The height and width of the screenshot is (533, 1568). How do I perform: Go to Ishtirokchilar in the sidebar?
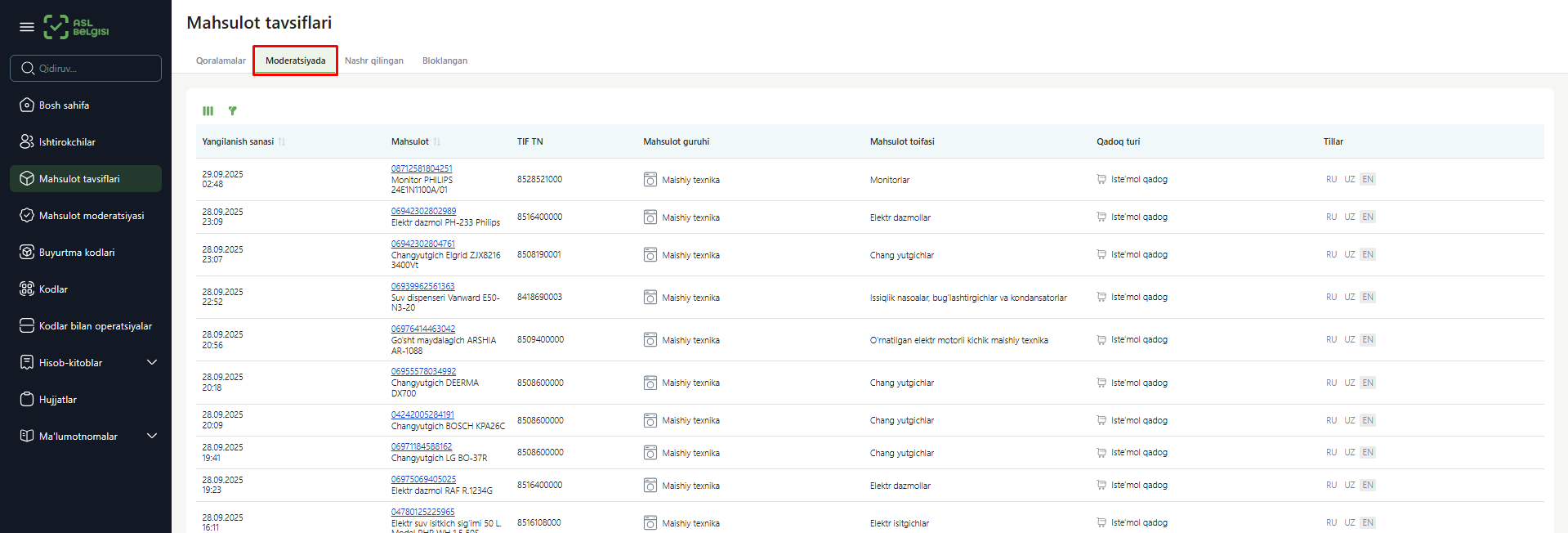click(67, 142)
